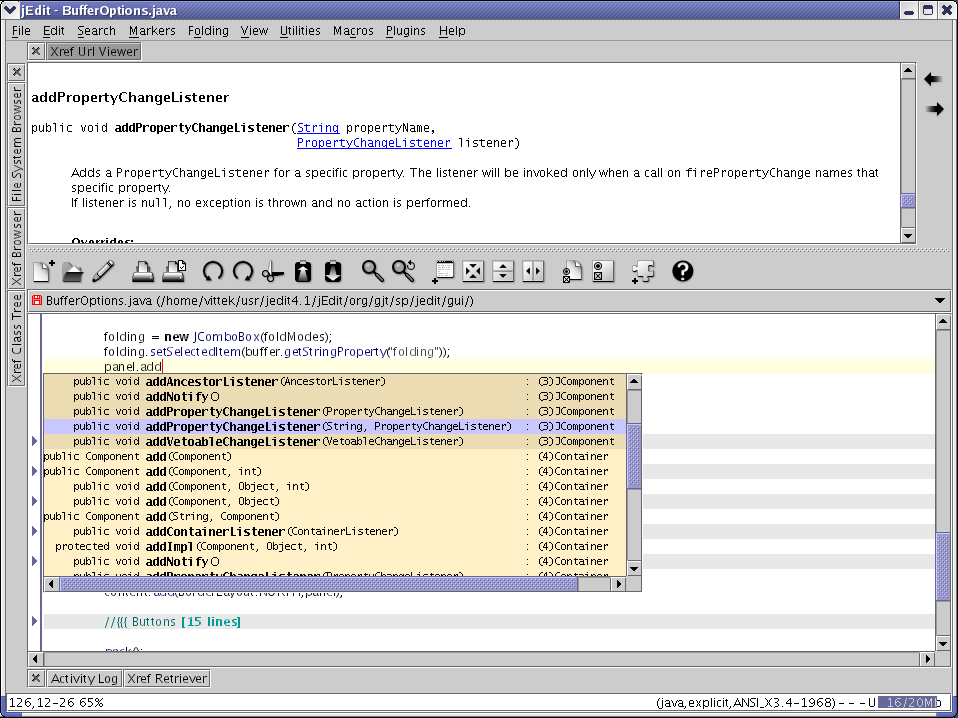Create a new file with toolbar icon
This screenshot has height=718, width=958.
[43, 271]
